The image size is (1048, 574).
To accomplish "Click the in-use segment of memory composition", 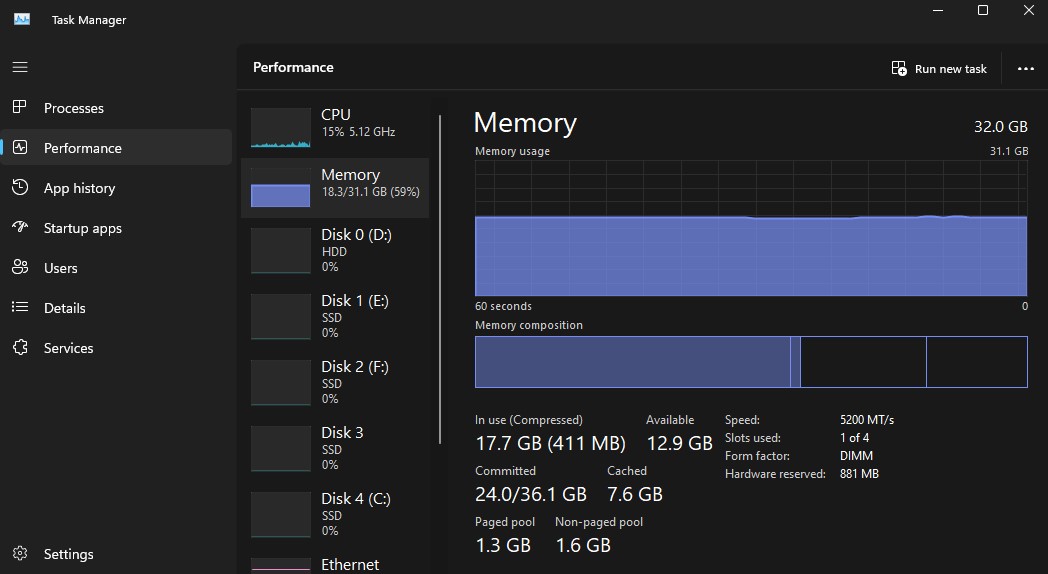I will (x=632, y=362).
